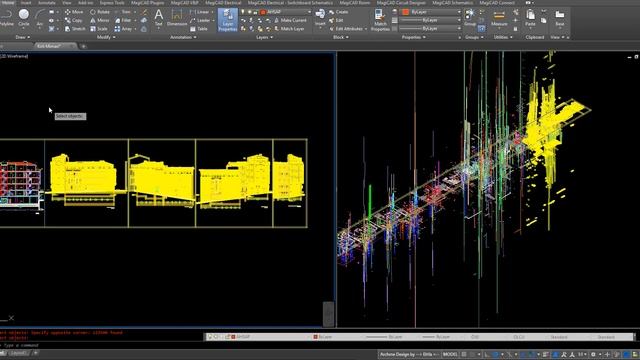Click the Array tool
Viewport: 640px width, 360px height.
pyautogui.click(x=124, y=29)
